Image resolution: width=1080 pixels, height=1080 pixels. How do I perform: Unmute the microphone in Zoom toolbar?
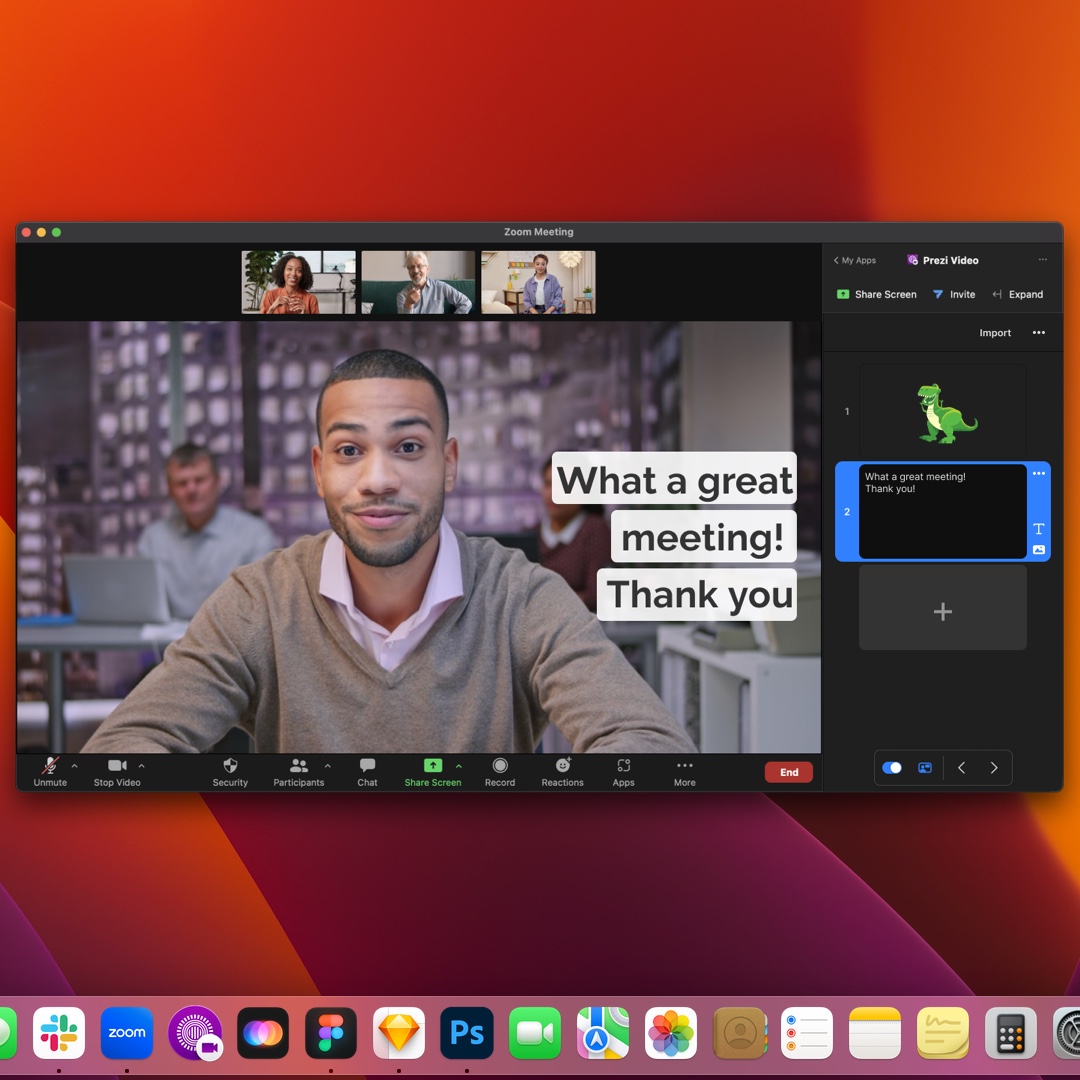coord(49,767)
